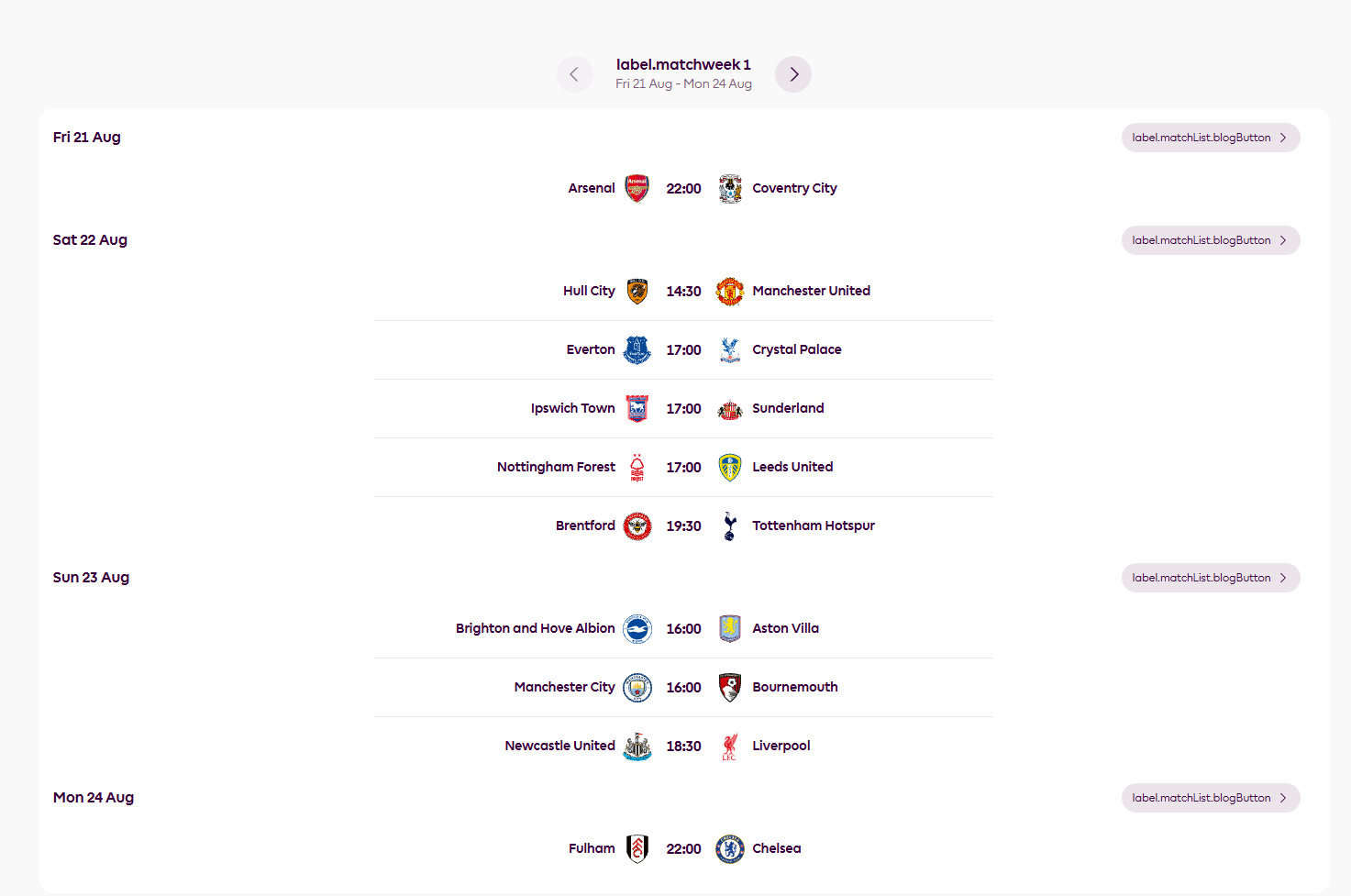Select the Chelsea club badge

pyautogui.click(x=730, y=848)
